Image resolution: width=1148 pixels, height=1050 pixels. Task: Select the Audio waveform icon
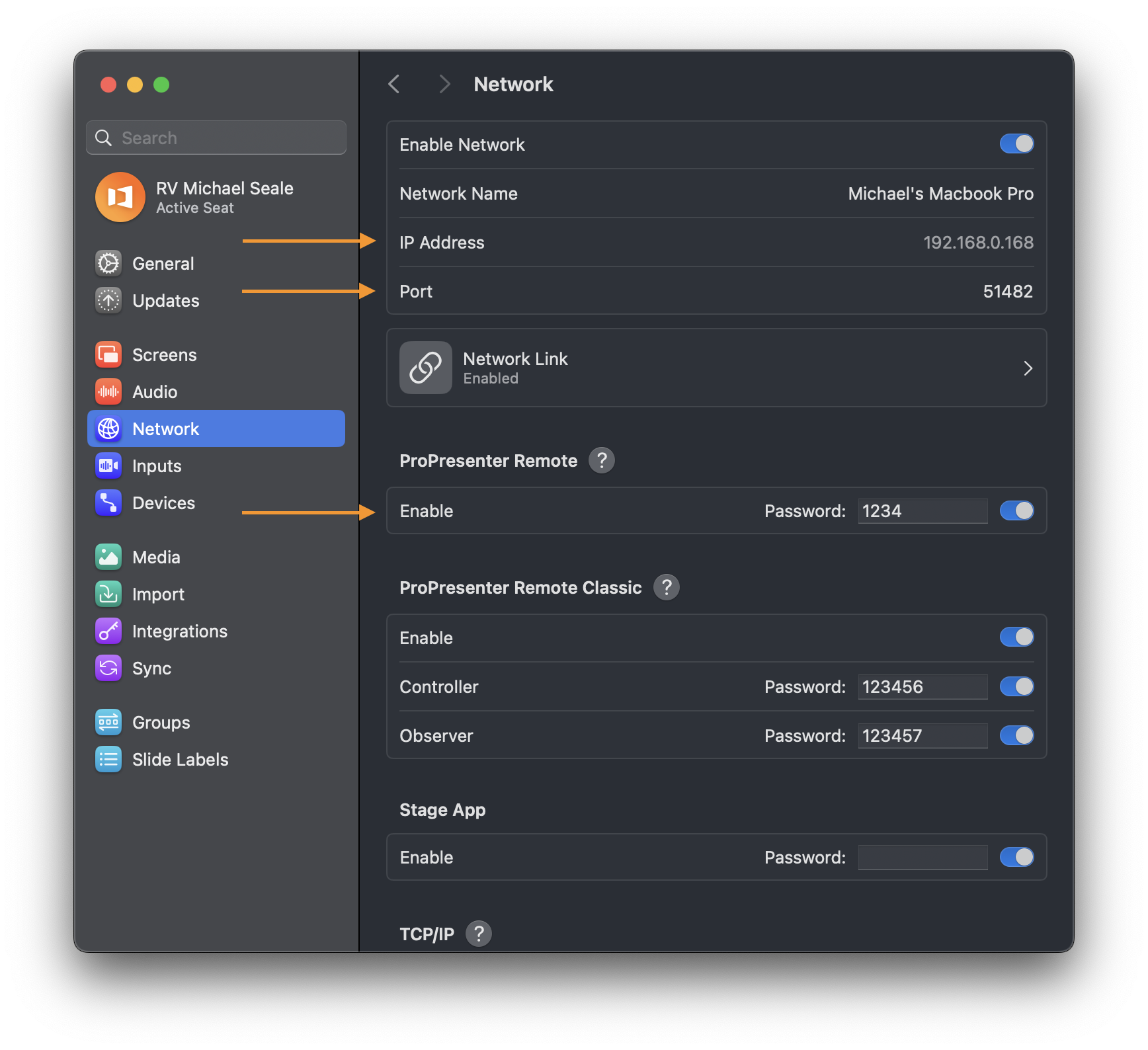(x=108, y=391)
